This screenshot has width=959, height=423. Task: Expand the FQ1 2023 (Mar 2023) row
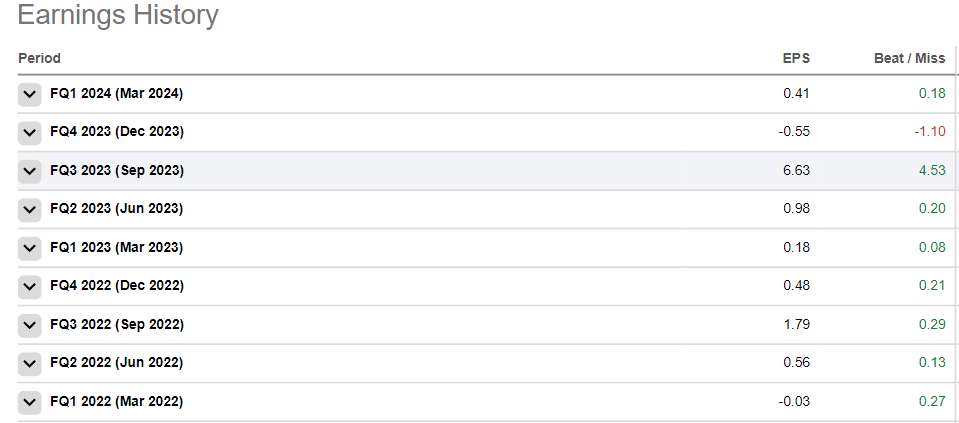pyautogui.click(x=30, y=248)
